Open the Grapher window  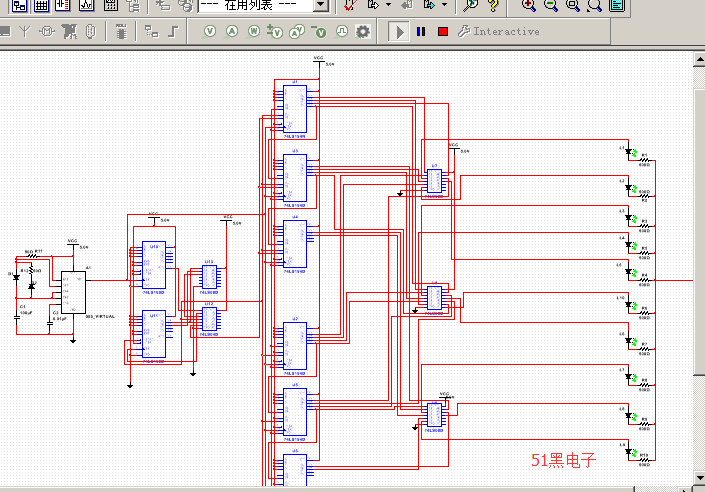tap(87, 5)
